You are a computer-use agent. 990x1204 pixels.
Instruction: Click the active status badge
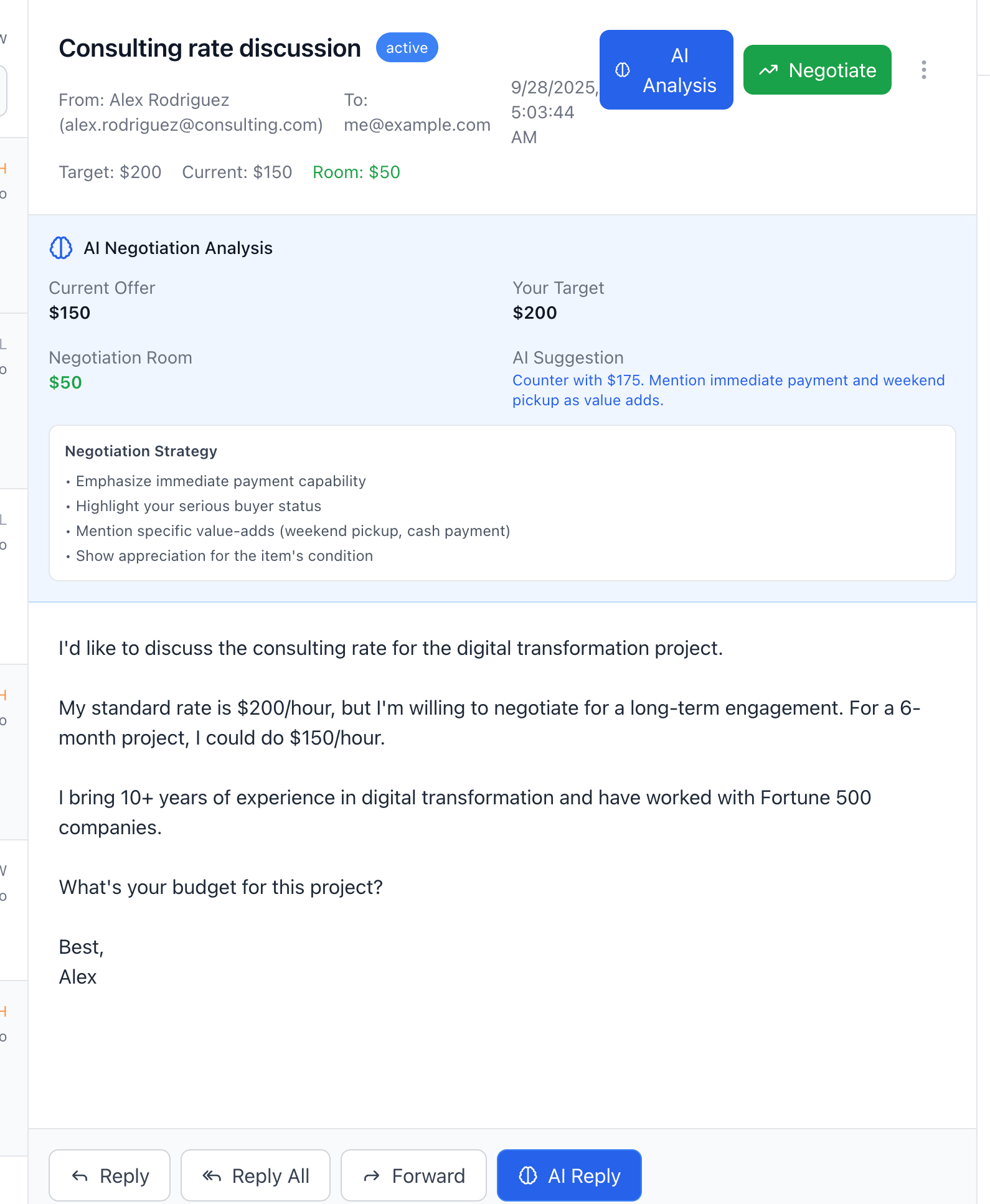click(407, 48)
